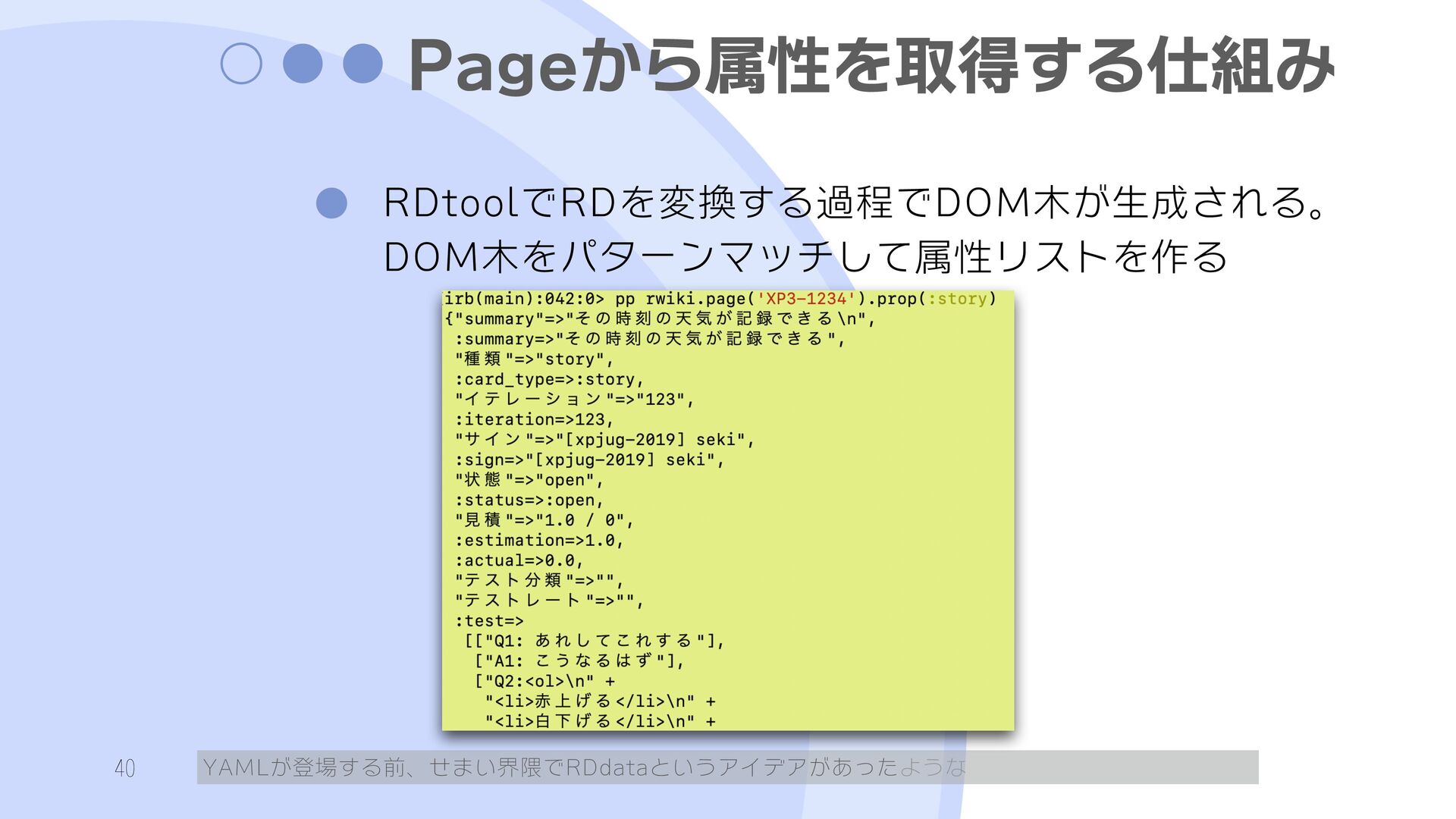Viewport: 1456px width, 819px height.
Task: Click the gray YAML footnote bar
Action: [726, 767]
